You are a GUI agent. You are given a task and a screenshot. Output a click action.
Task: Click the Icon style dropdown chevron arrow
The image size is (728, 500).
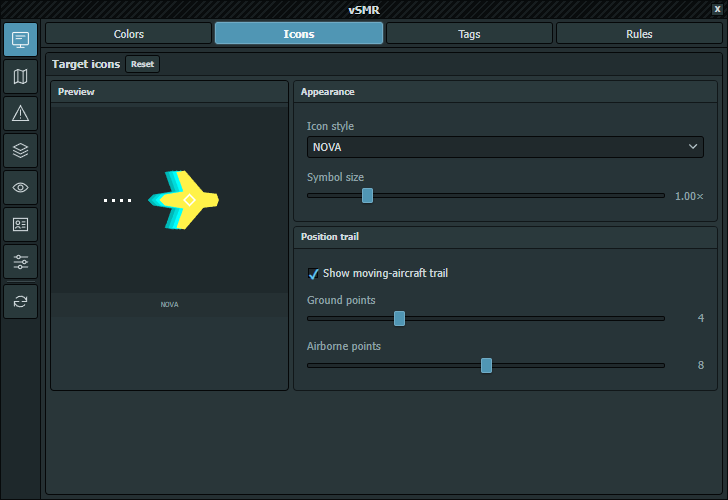tap(693, 147)
